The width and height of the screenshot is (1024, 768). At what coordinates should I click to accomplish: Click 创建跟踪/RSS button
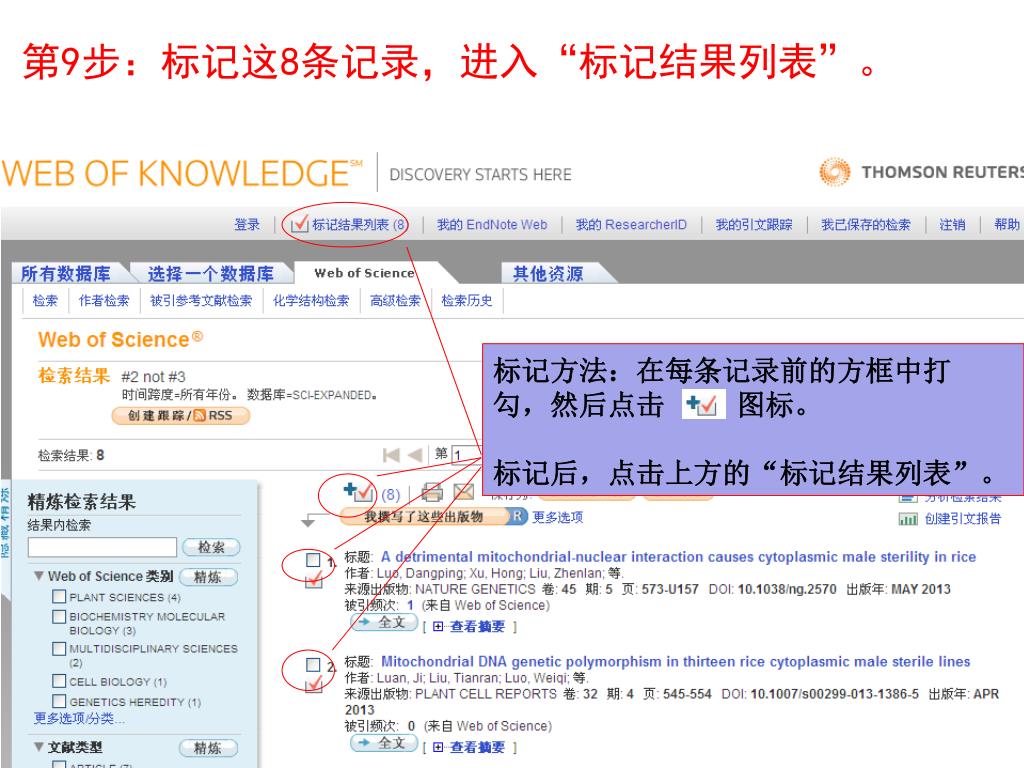(x=180, y=415)
